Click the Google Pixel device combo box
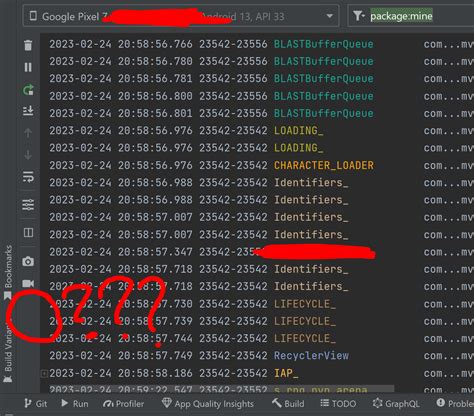Image resolution: width=474 pixels, height=416 pixels. [x=181, y=16]
